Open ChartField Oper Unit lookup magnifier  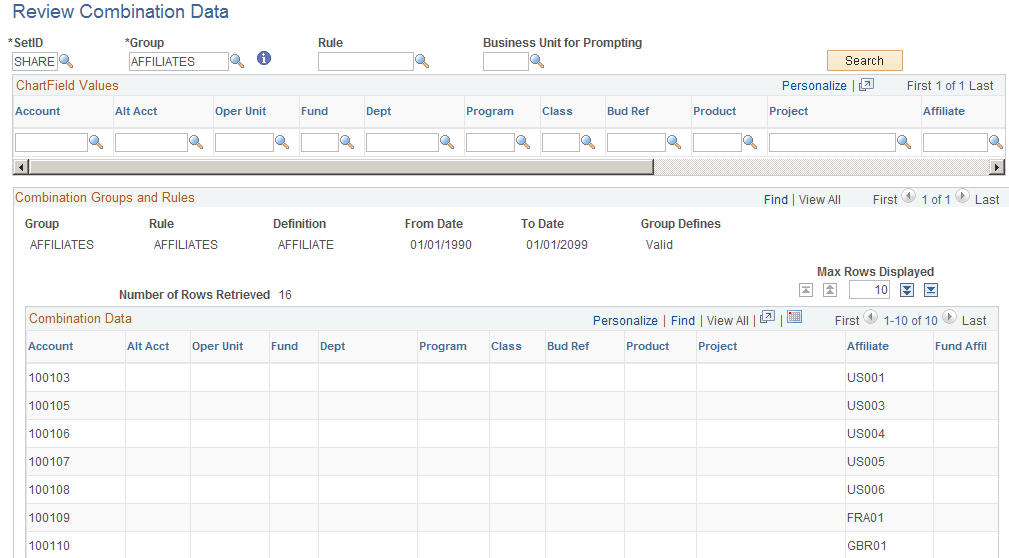click(282, 142)
